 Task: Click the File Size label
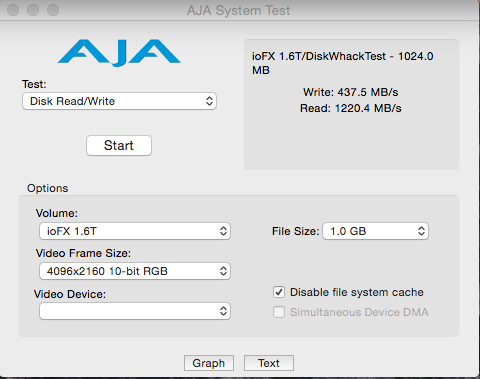click(296, 231)
